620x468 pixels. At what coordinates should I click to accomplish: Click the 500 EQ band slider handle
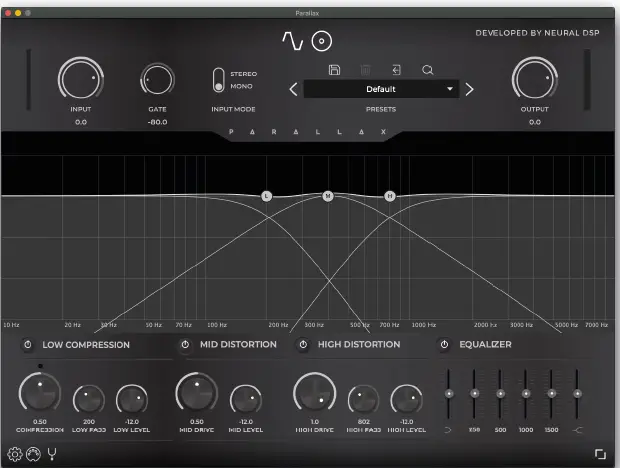(x=500, y=394)
